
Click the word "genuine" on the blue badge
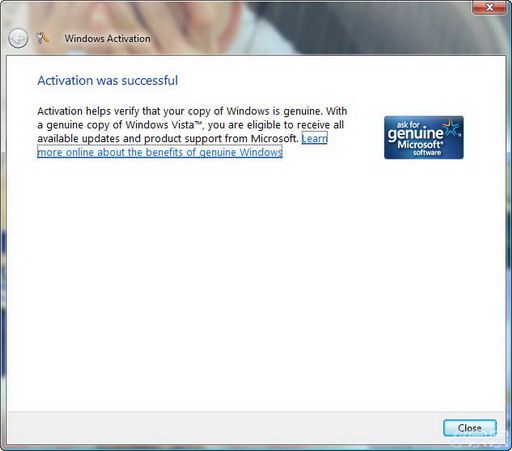[x=415, y=133]
